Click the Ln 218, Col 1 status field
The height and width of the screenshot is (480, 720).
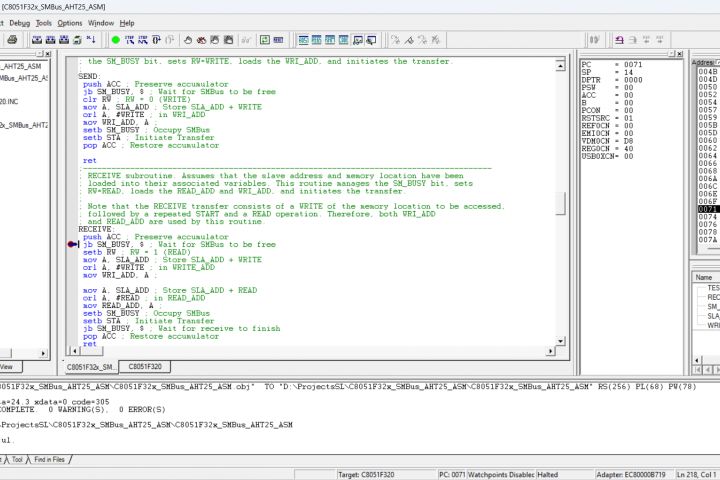pyautogui.click(x=697, y=474)
